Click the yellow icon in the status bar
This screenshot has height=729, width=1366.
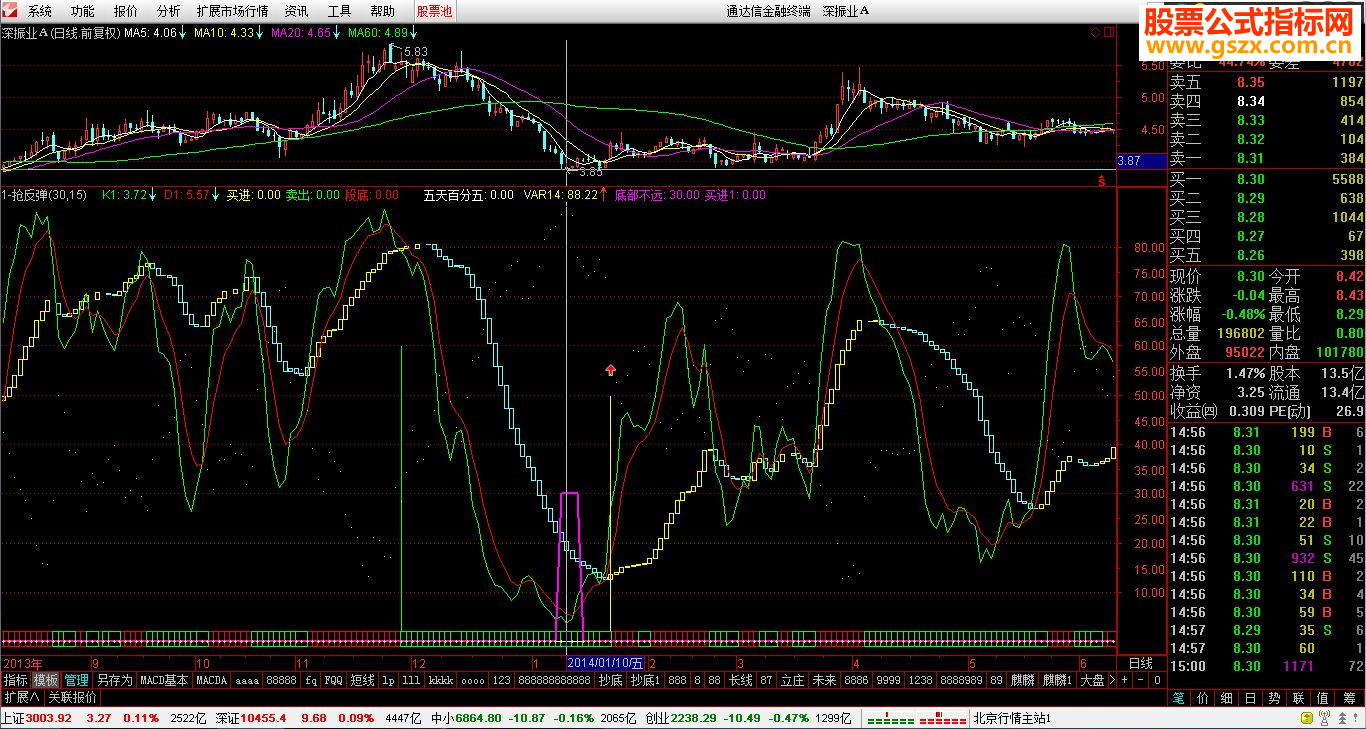click(1307, 718)
